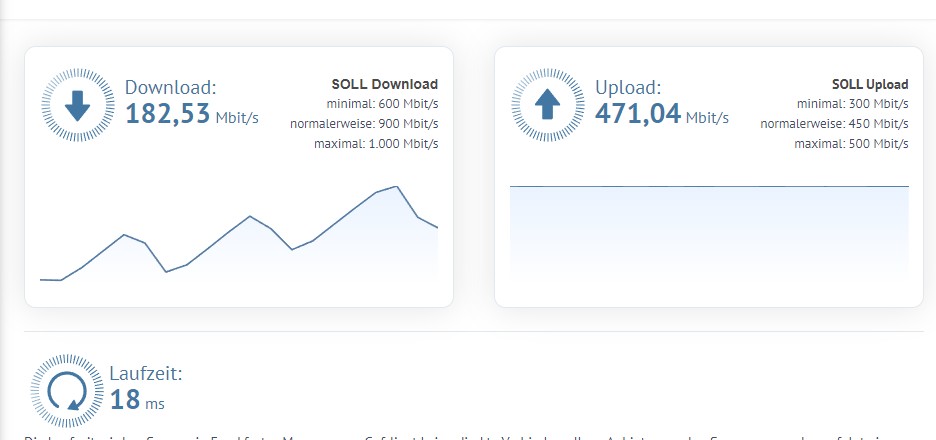Select upload minimal: 300 Mbit/s text

click(x=853, y=104)
